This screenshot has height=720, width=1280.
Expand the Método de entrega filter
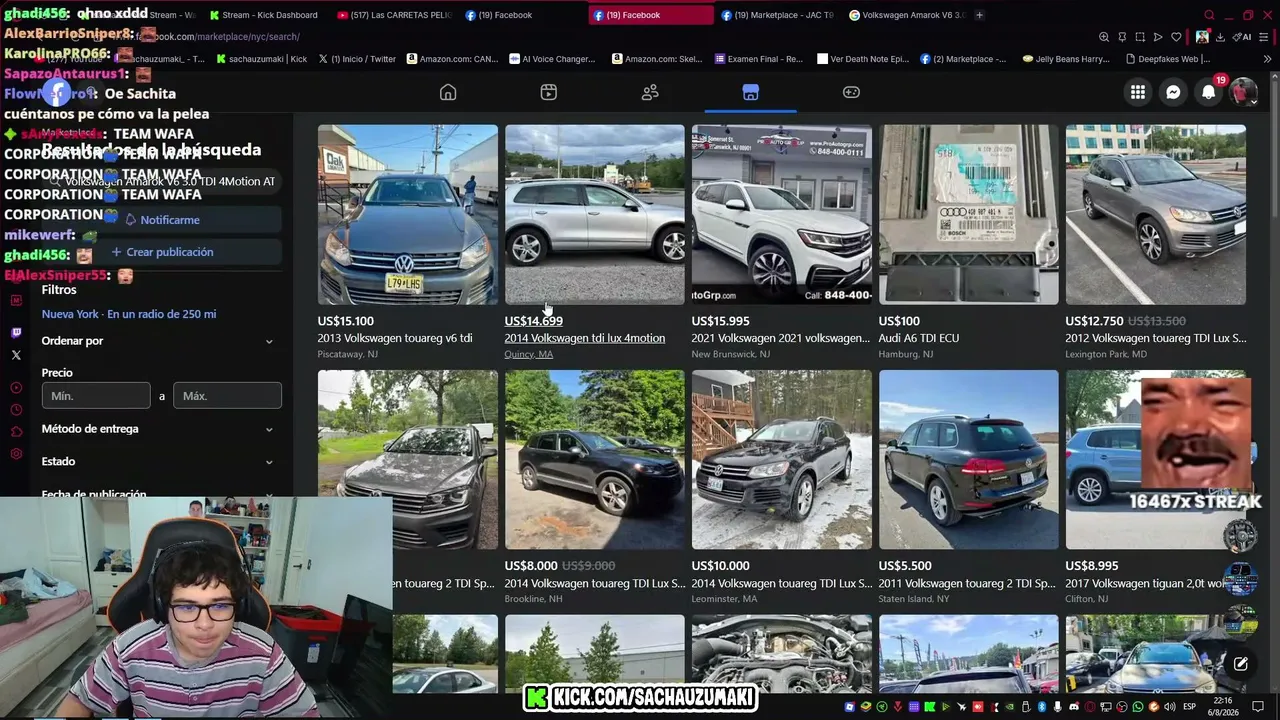coord(158,429)
